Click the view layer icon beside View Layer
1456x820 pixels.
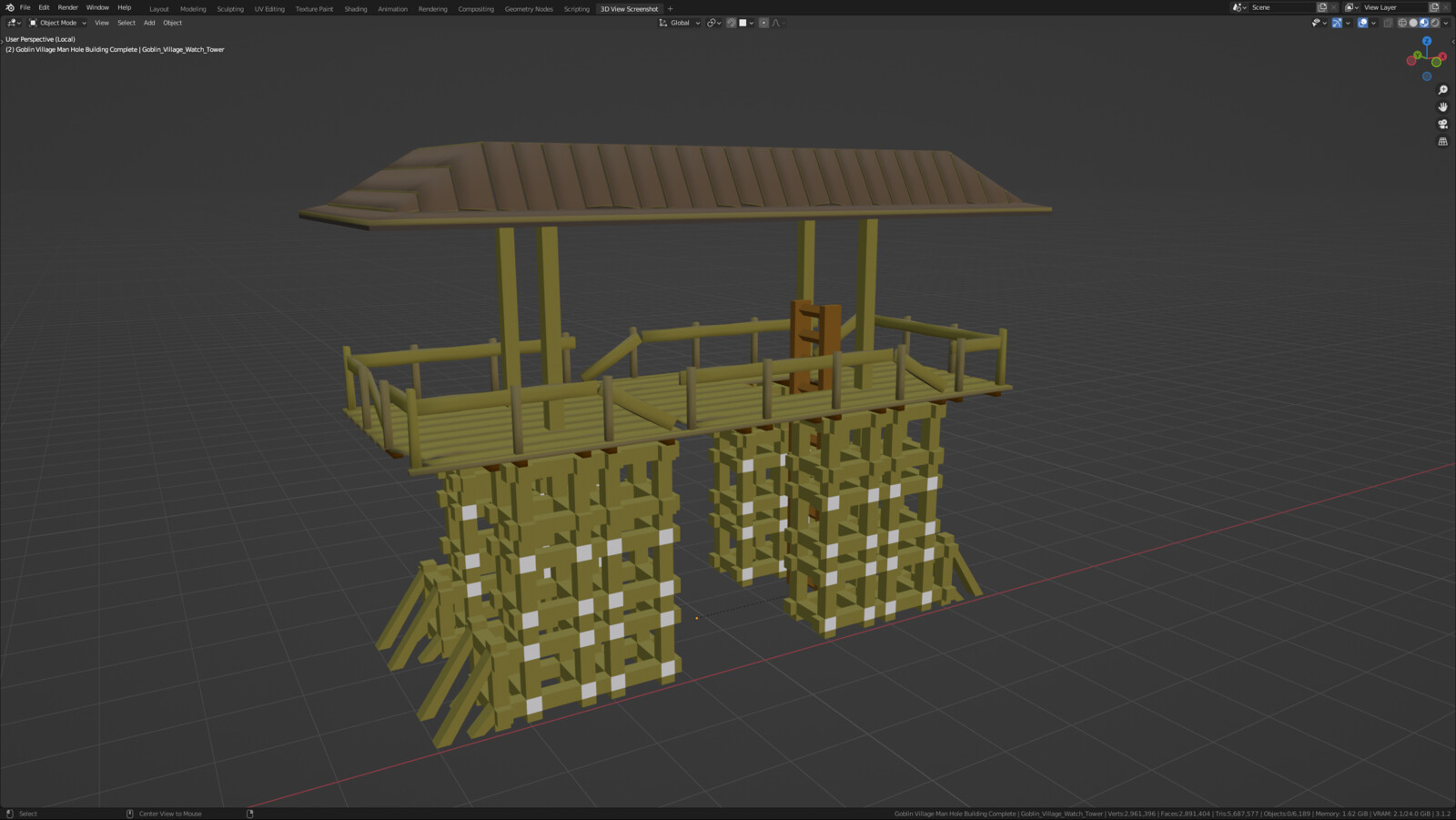coord(1351,7)
